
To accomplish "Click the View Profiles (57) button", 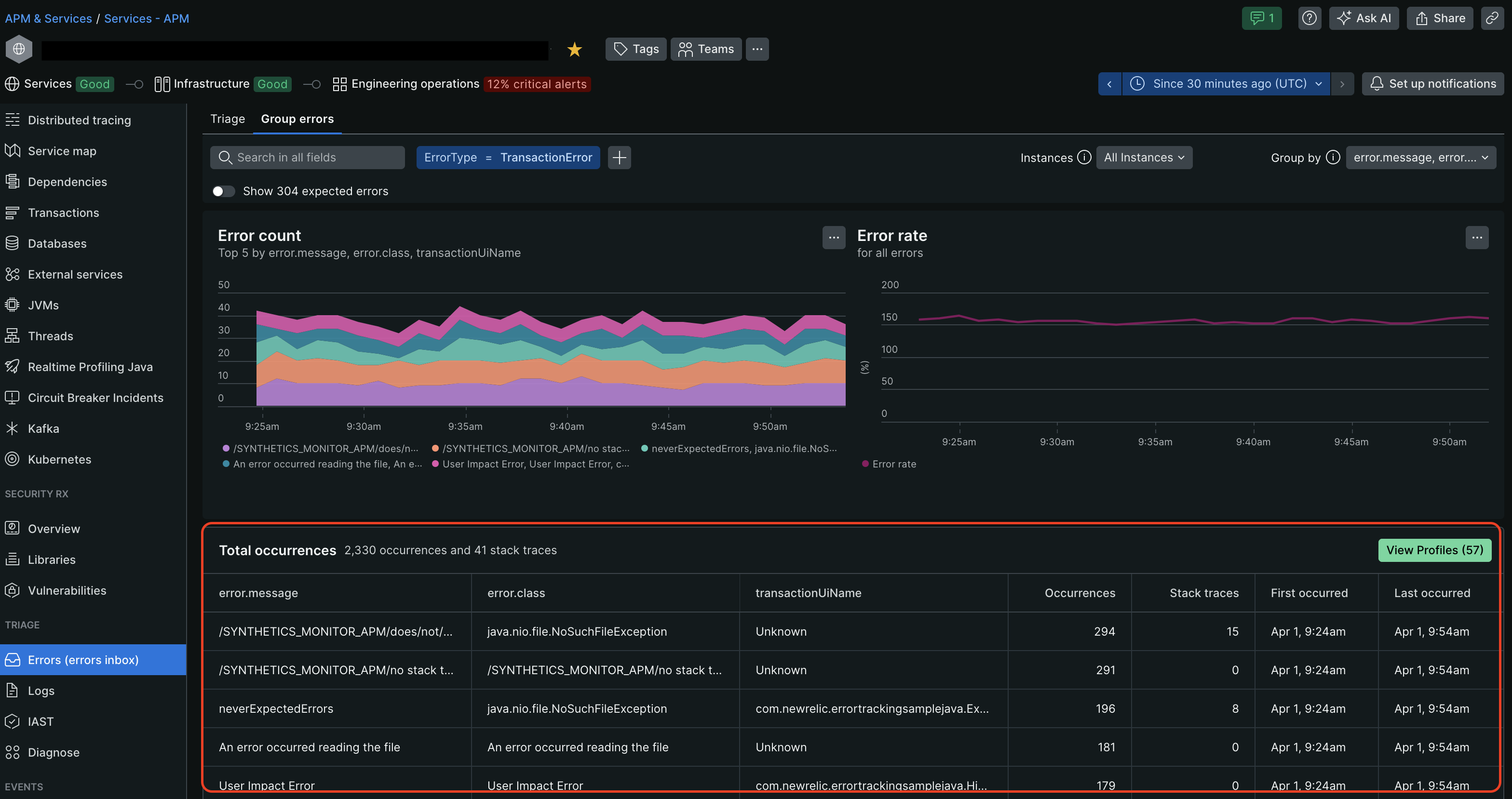I will coord(1434,550).
